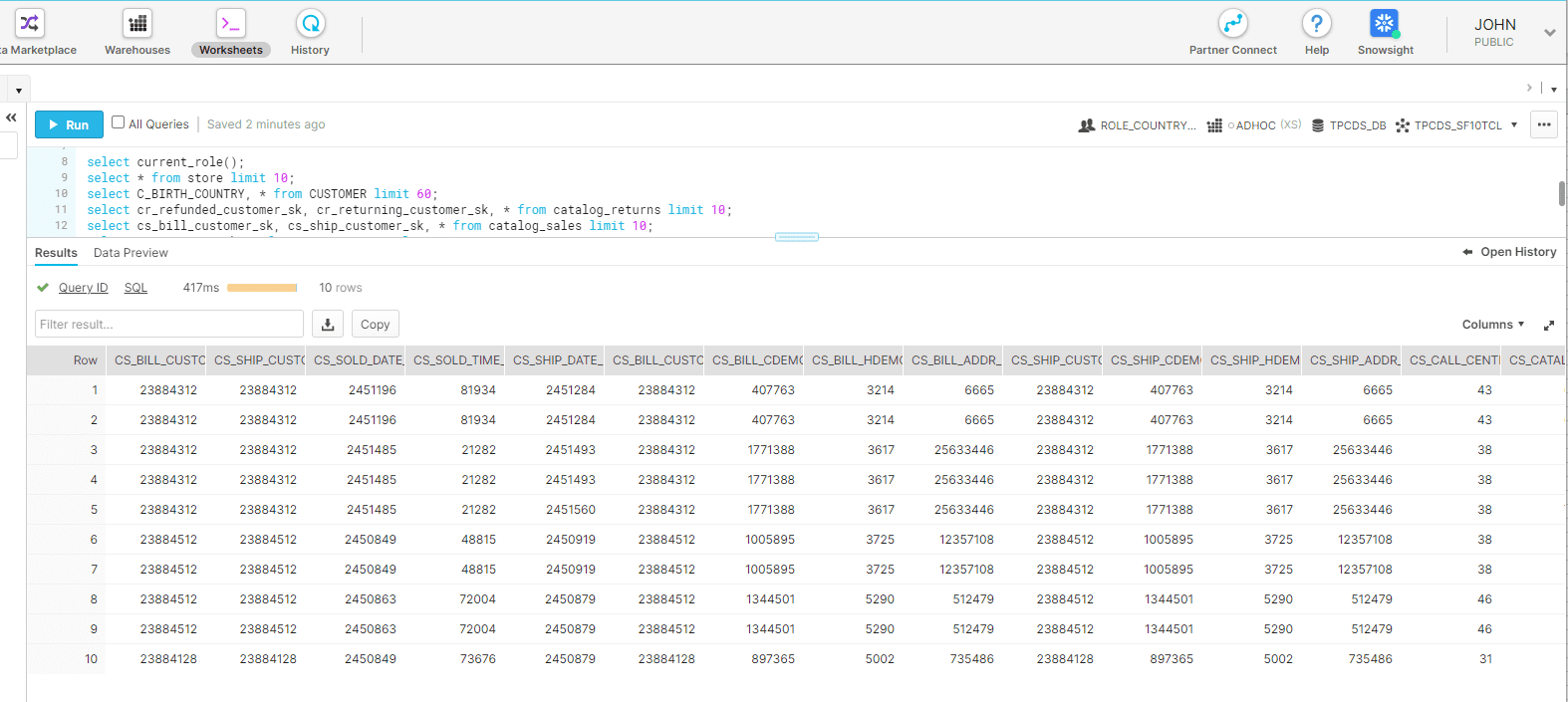Open the Columns dropdown
Screen dimensions: 1568x702
click(x=1493, y=325)
